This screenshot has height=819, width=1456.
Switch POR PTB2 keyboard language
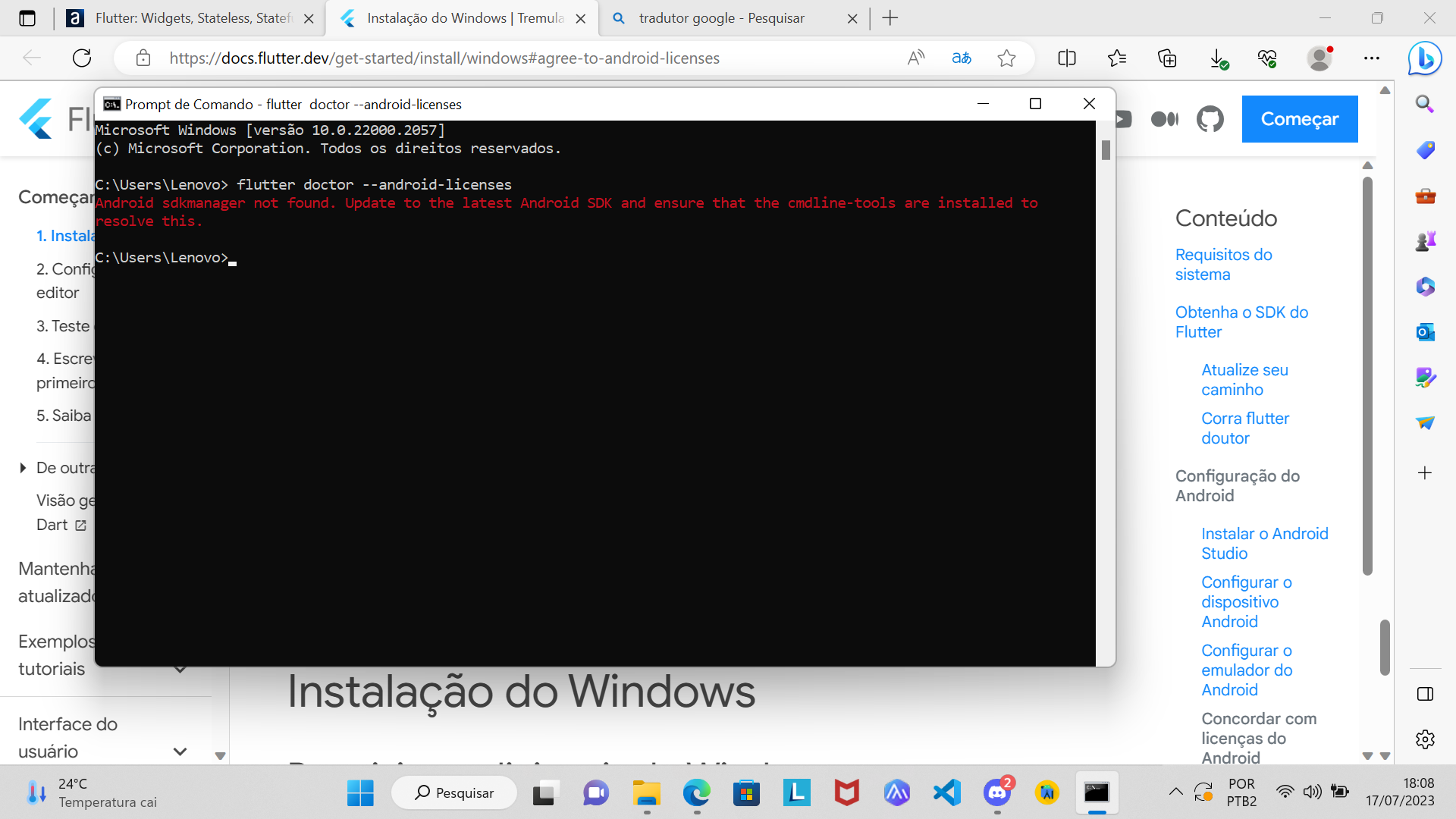click(x=1241, y=792)
